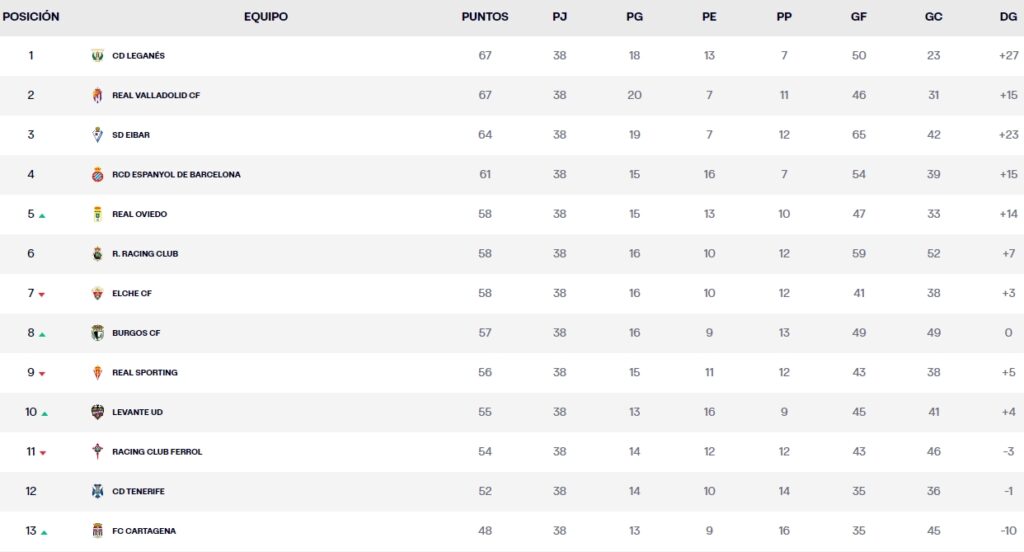Image resolution: width=1024 pixels, height=552 pixels.
Task: Open the Real Oviedo crest icon
Action: pos(97,214)
